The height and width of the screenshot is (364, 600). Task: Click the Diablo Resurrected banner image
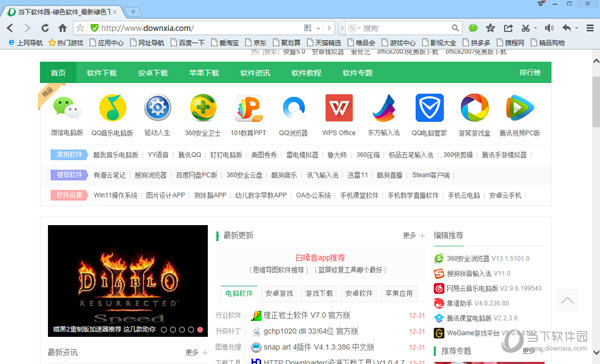128,281
